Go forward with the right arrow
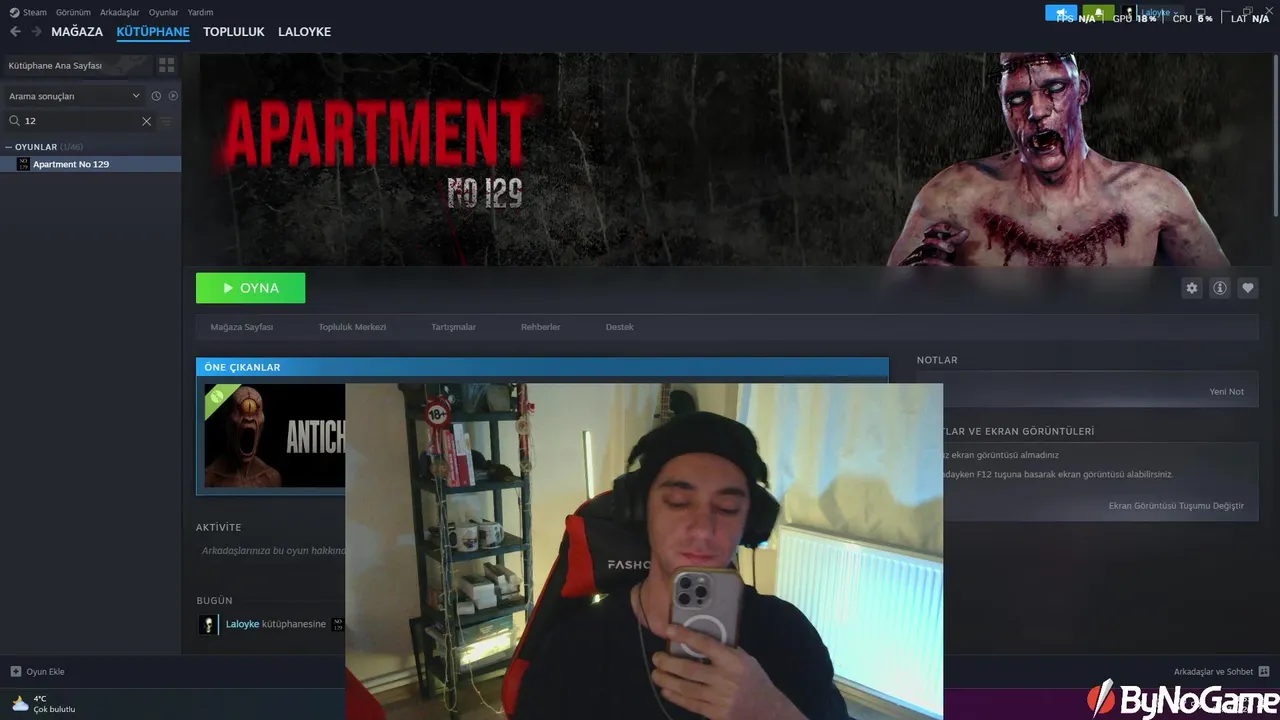The image size is (1280, 720). pyautogui.click(x=37, y=32)
